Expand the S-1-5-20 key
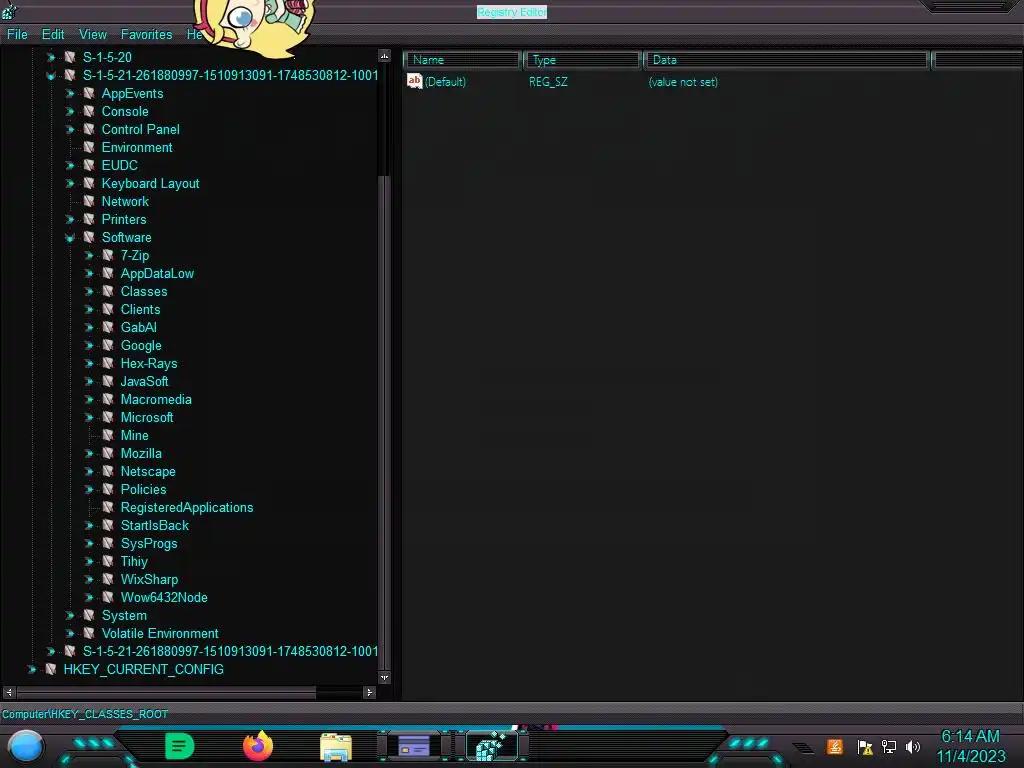This screenshot has width=1024, height=768. (x=51, y=57)
